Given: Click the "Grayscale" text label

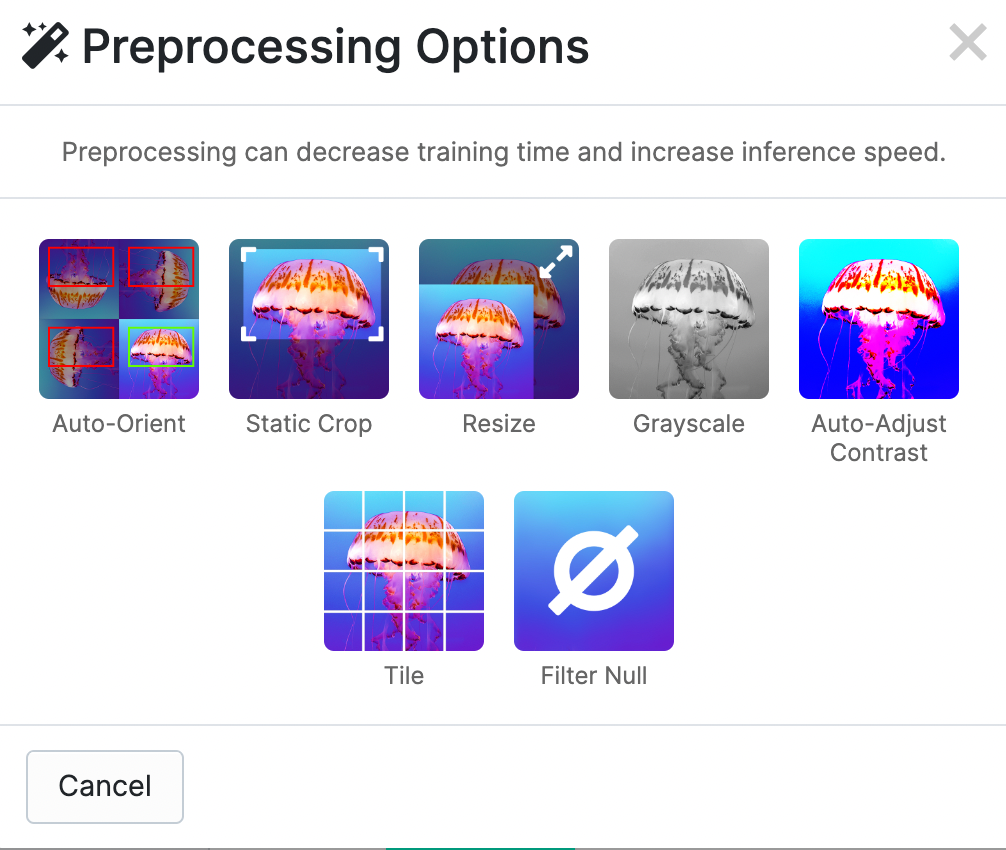Looking at the screenshot, I should (x=688, y=424).
